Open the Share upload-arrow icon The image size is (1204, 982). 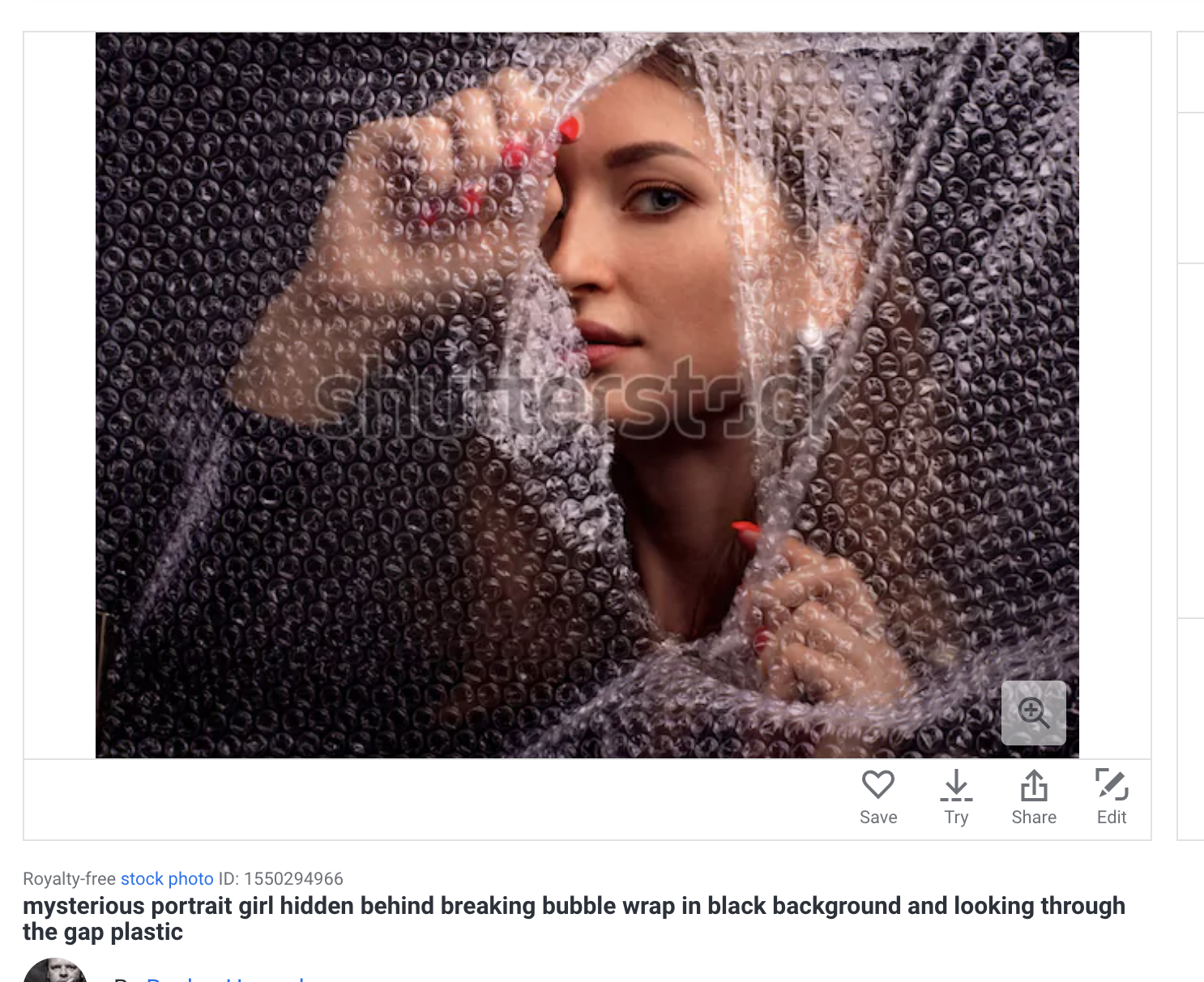1034,785
